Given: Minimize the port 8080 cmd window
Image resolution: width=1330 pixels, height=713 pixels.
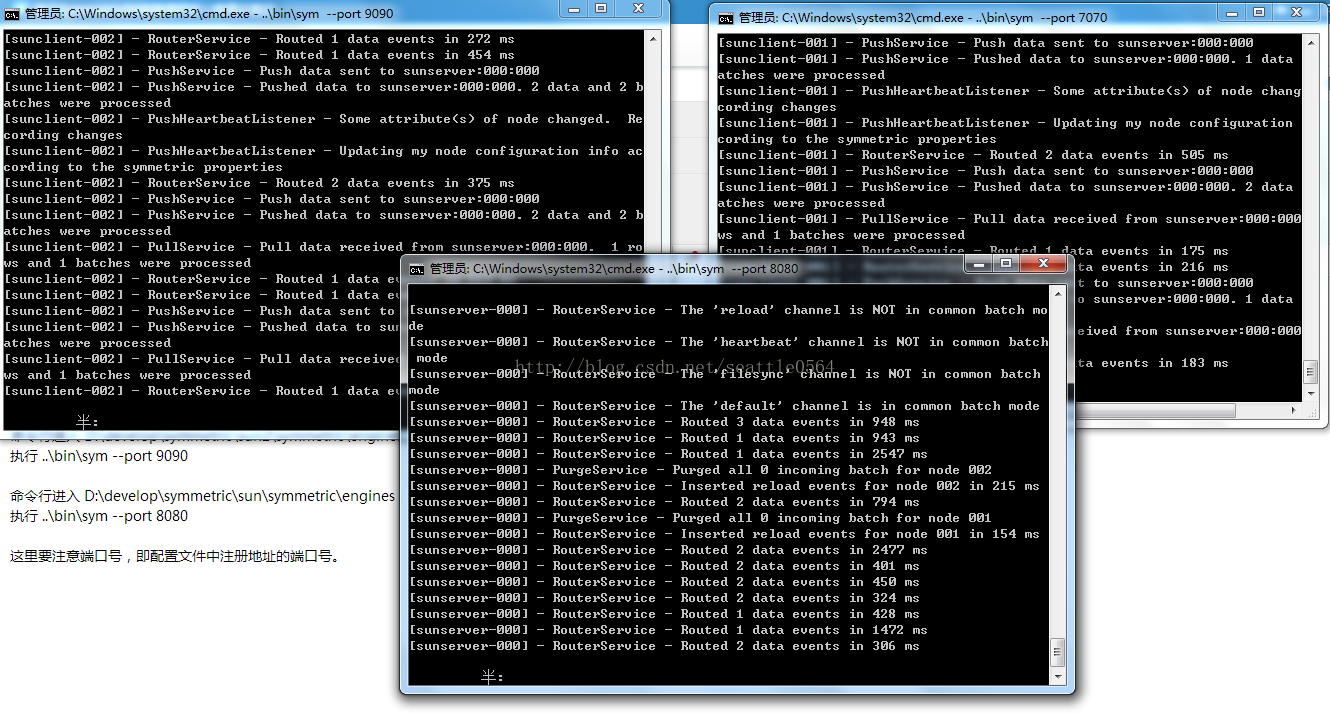Looking at the screenshot, I should click(978, 263).
